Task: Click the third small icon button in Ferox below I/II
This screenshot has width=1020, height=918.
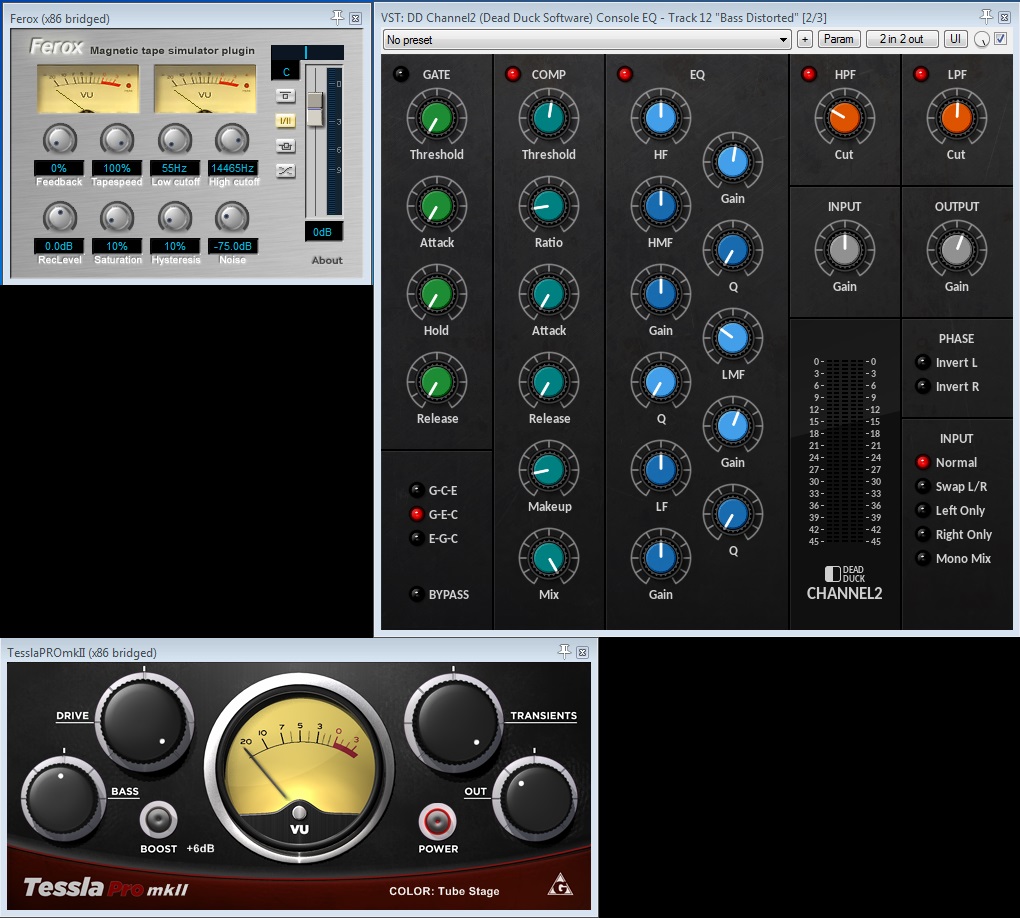Action: click(x=286, y=146)
